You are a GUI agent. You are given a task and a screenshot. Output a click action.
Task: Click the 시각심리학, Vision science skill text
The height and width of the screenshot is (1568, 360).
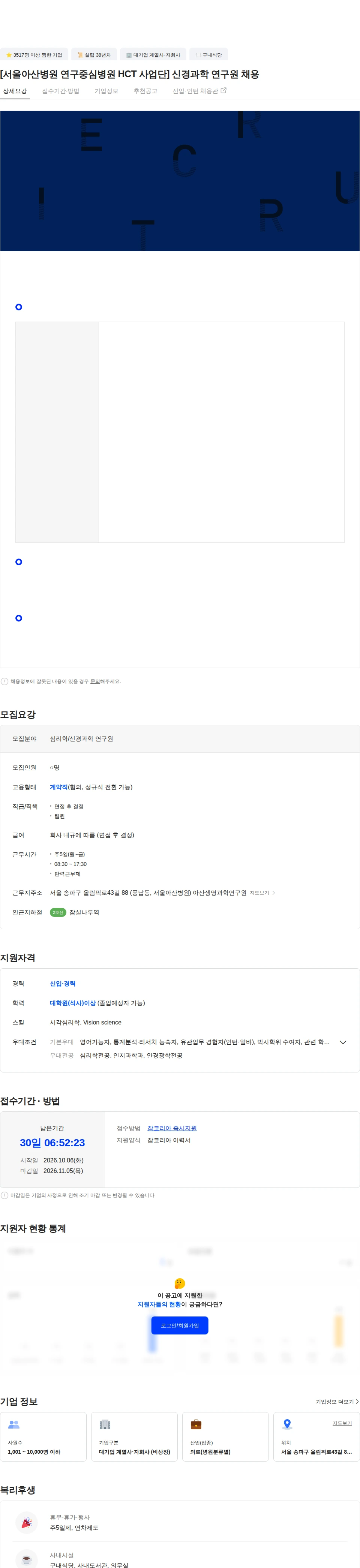pos(85,1023)
